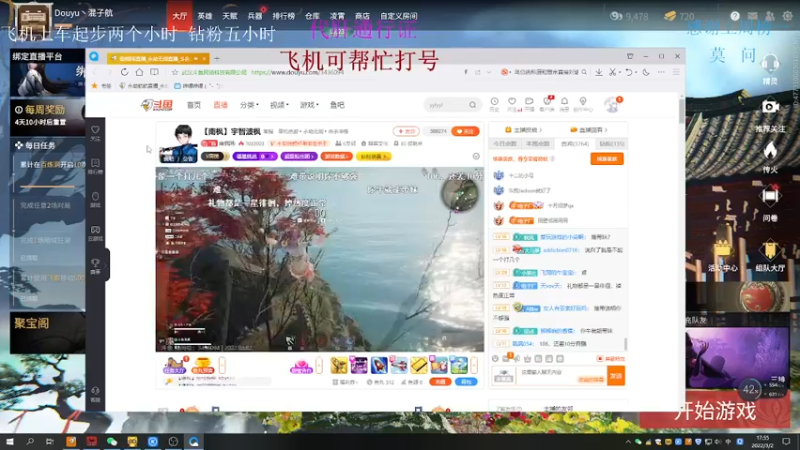Click Douyu search magnifier icon
Screen dimensions: 800x450
(472, 105)
